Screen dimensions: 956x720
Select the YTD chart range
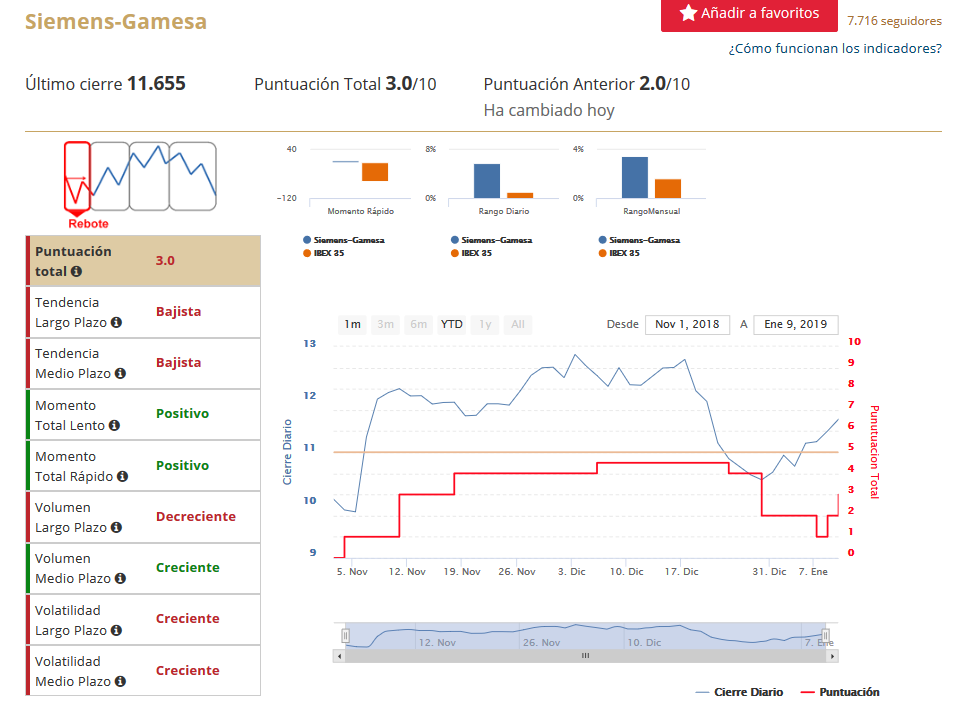[452, 324]
